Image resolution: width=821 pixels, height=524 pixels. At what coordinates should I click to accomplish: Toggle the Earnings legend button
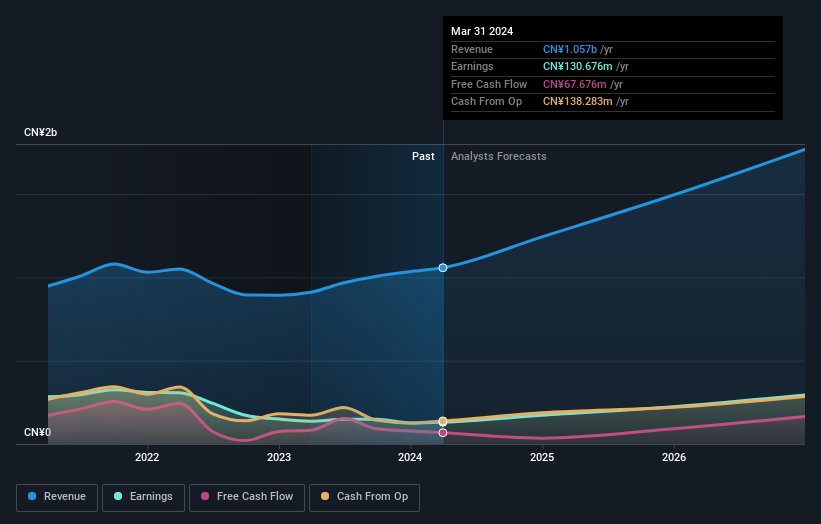[143, 497]
